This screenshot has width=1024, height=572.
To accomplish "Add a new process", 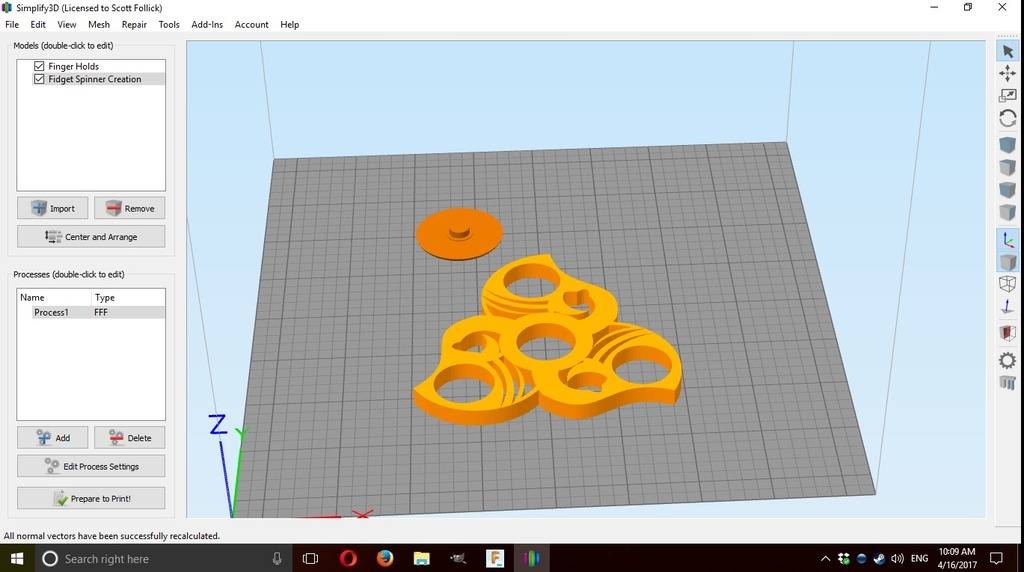I will pyautogui.click(x=52, y=437).
